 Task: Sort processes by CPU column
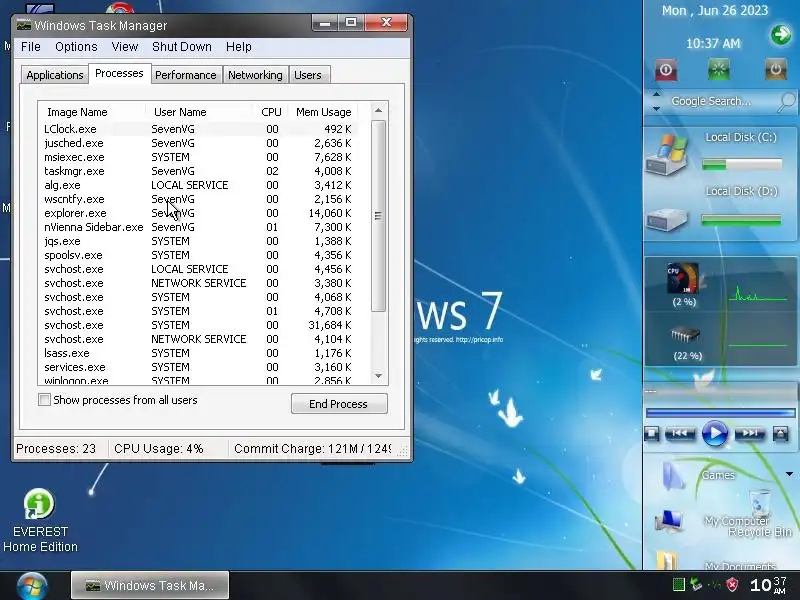pos(271,112)
